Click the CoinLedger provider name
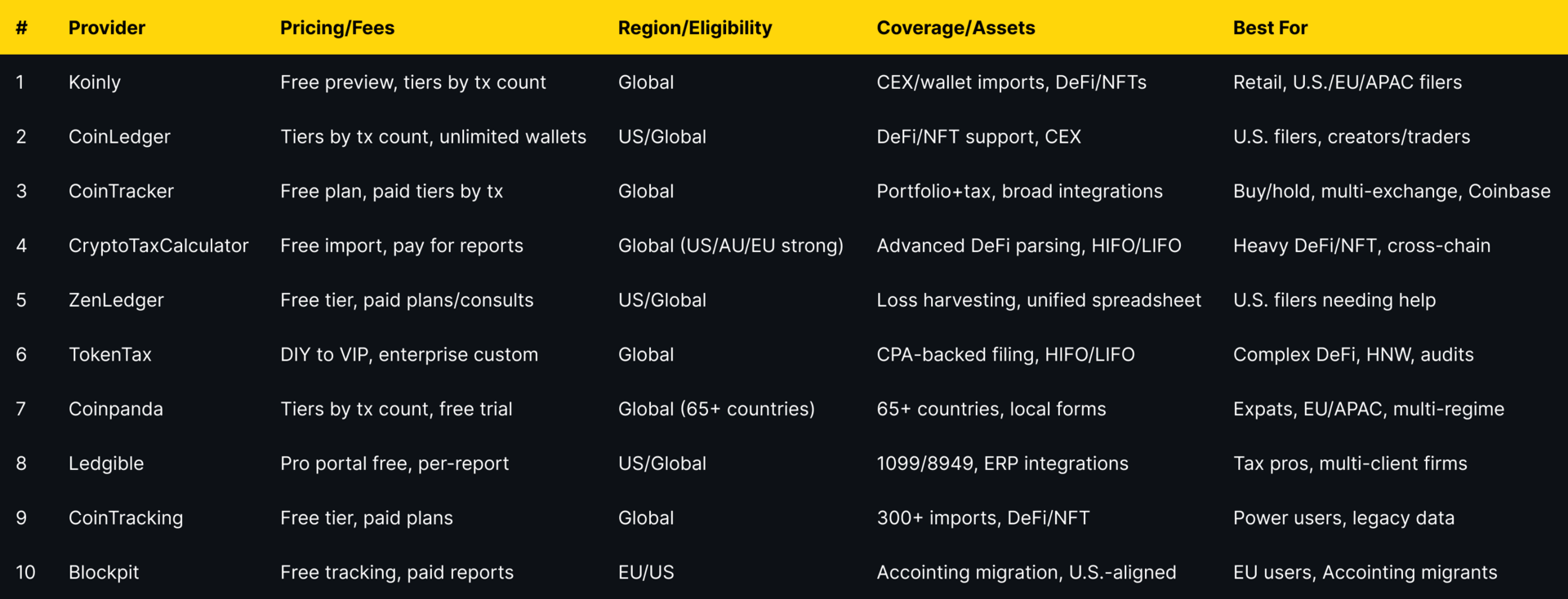The width and height of the screenshot is (1568, 599). 119,137
